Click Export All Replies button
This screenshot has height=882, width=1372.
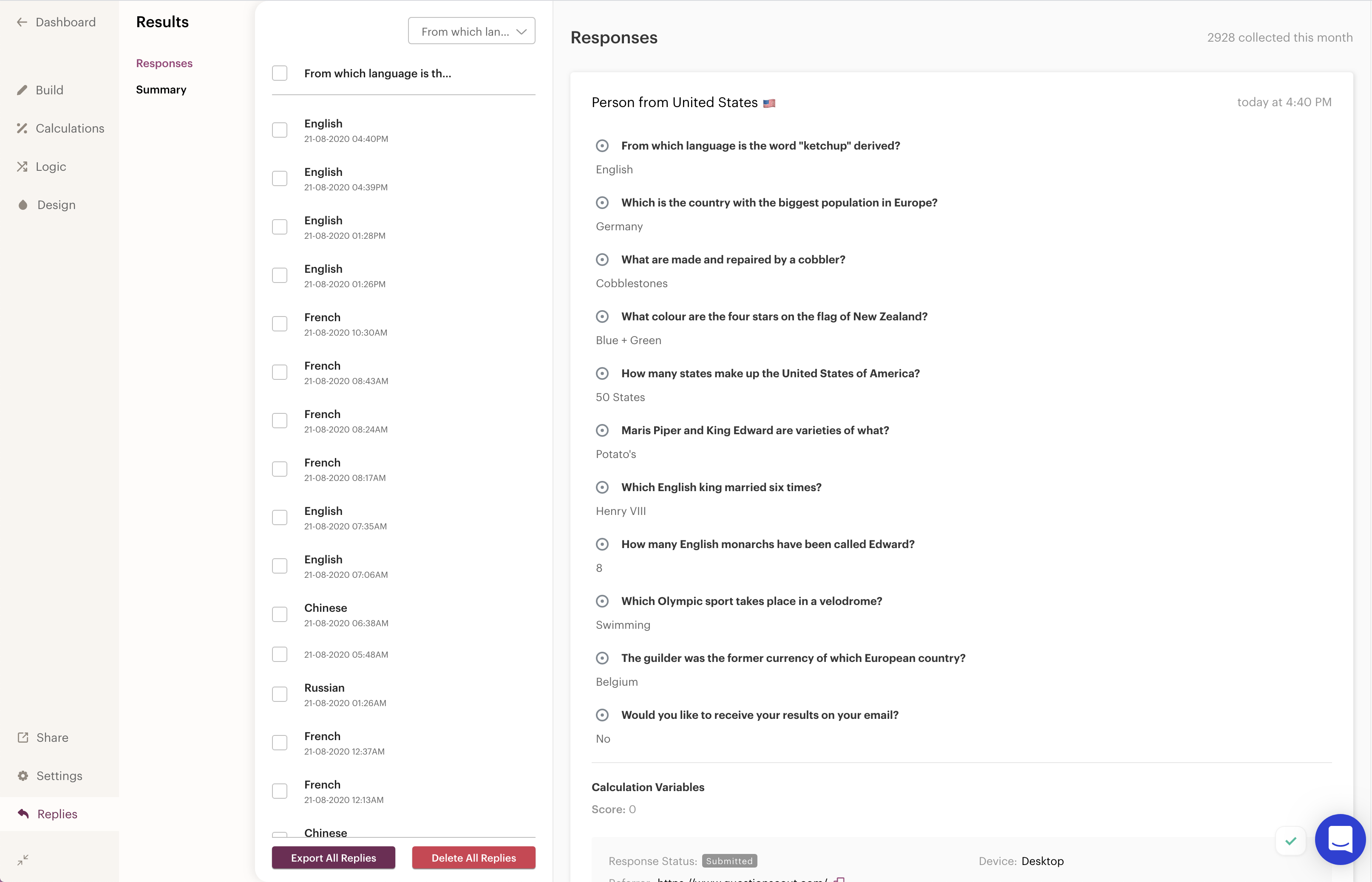pos(333,858)
